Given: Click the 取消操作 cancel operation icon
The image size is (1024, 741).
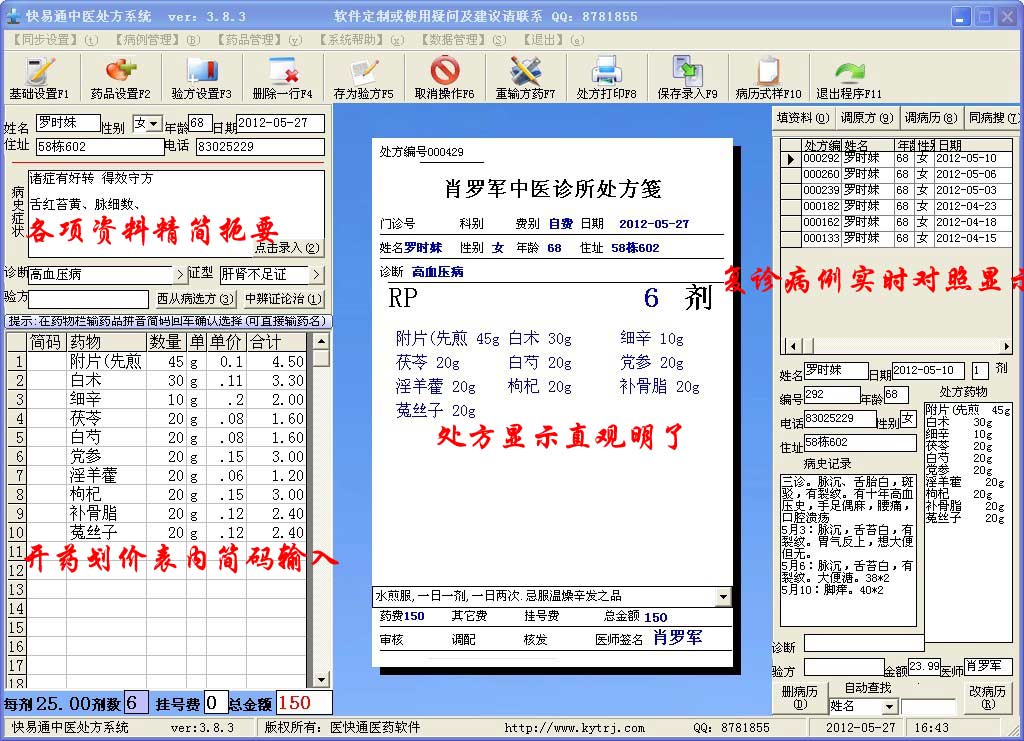Looking at the screenshot, I should pos(444,77).
